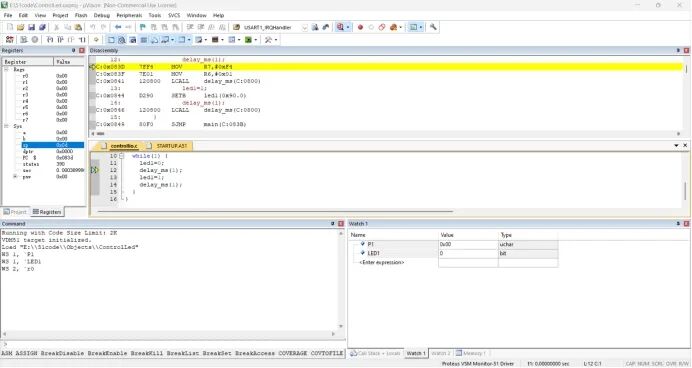Viewport: 692px width, 368px height.
Task: Select the Registers tab in left panel
Action: click(47, 212)
